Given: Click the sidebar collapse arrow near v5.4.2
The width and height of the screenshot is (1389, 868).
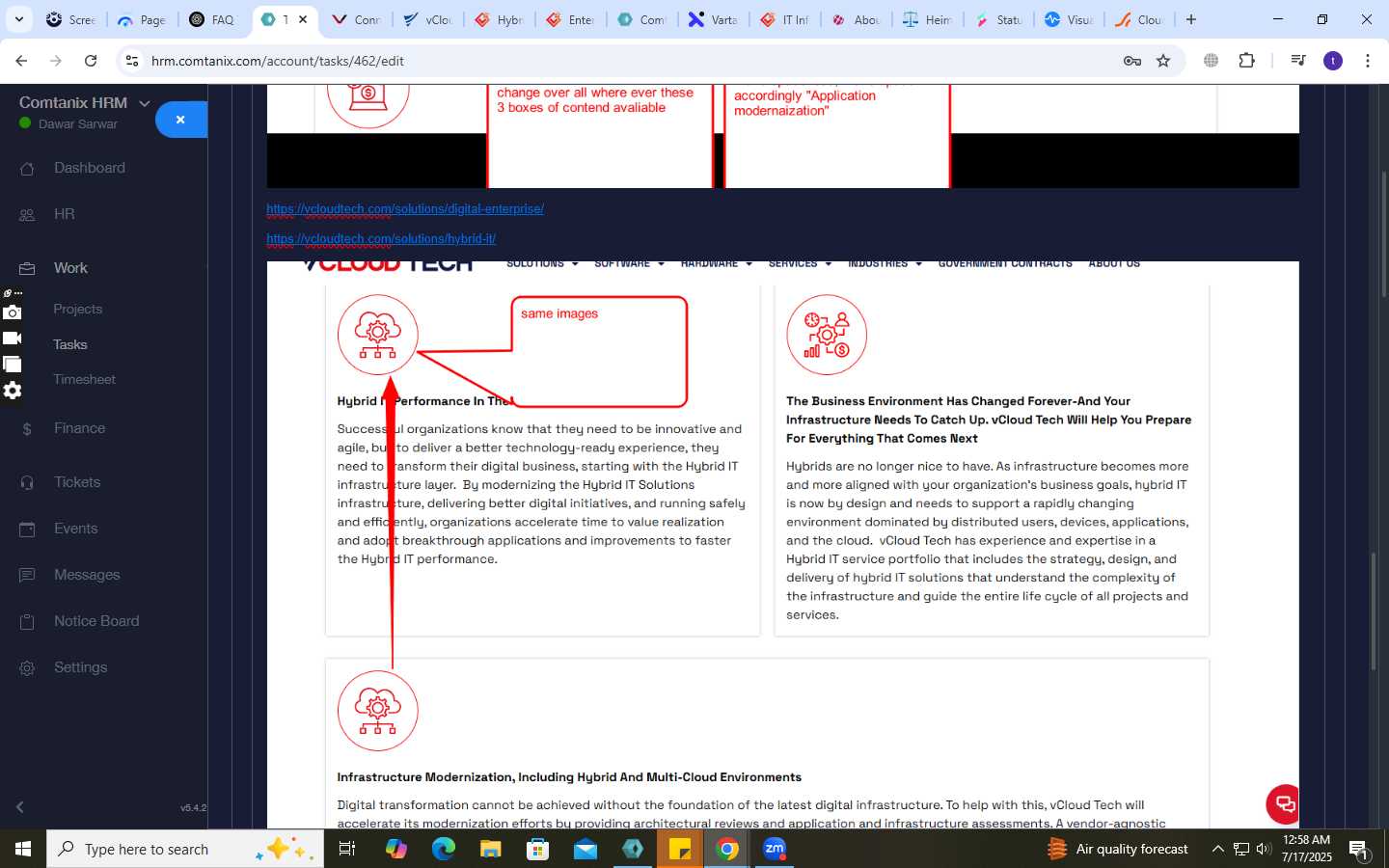Looking at the screenshot, I should click(20, 807).
